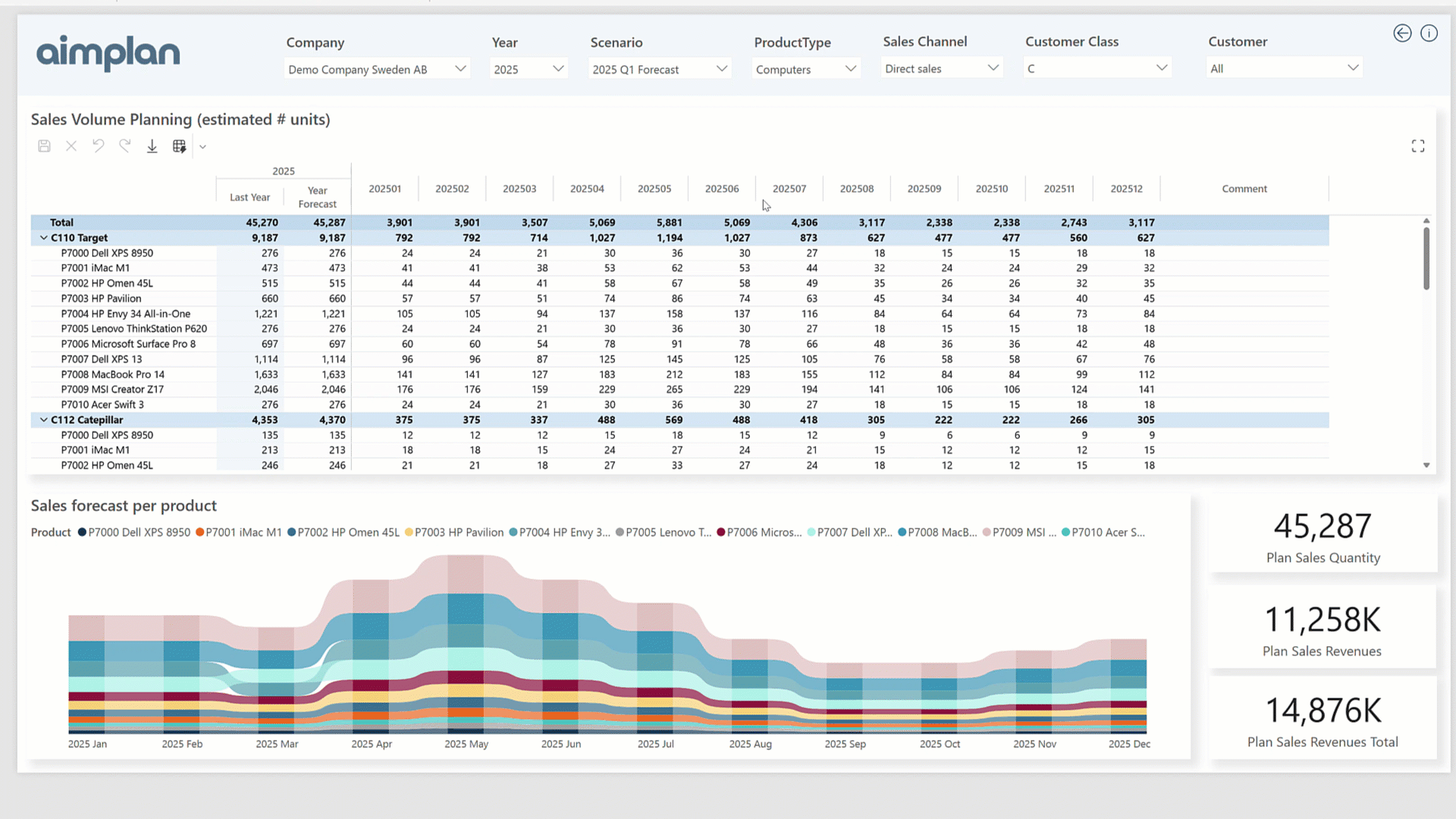Click the download export icon
1456x819 pixels.
click(152, 146)
